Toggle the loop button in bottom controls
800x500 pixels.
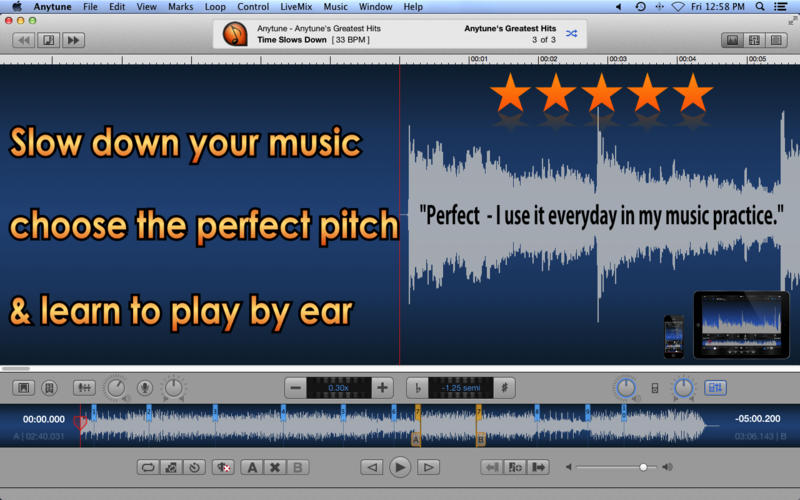148,467
